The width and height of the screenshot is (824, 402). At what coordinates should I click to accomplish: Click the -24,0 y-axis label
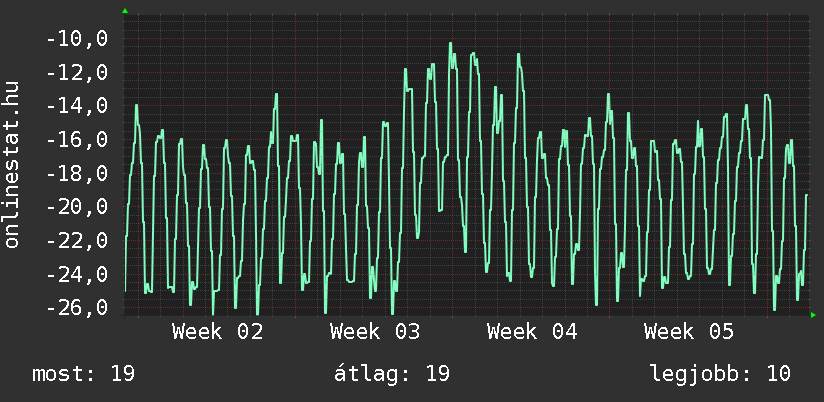(77, 274)
